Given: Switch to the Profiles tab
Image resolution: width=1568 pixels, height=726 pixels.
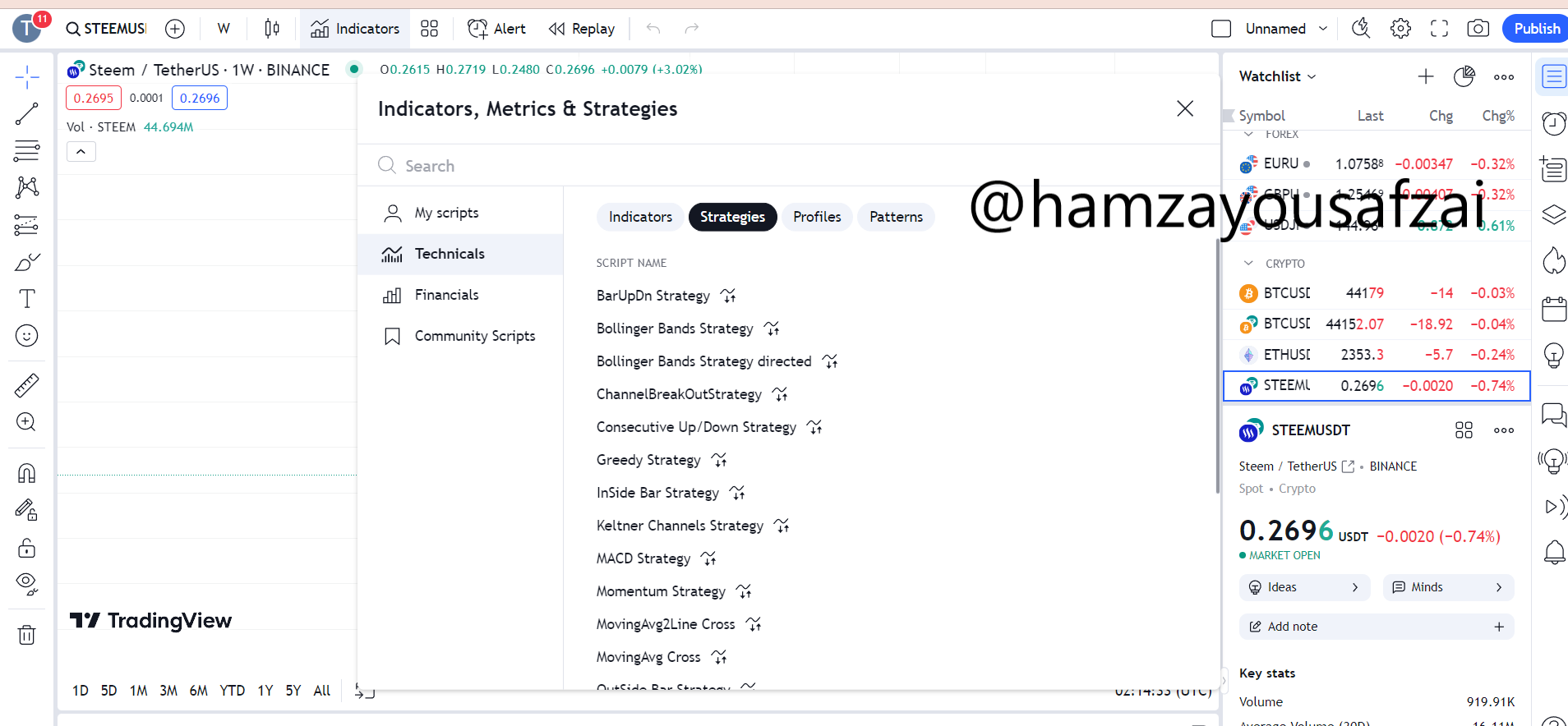Looking at the screenshot, I should point(817,217).
